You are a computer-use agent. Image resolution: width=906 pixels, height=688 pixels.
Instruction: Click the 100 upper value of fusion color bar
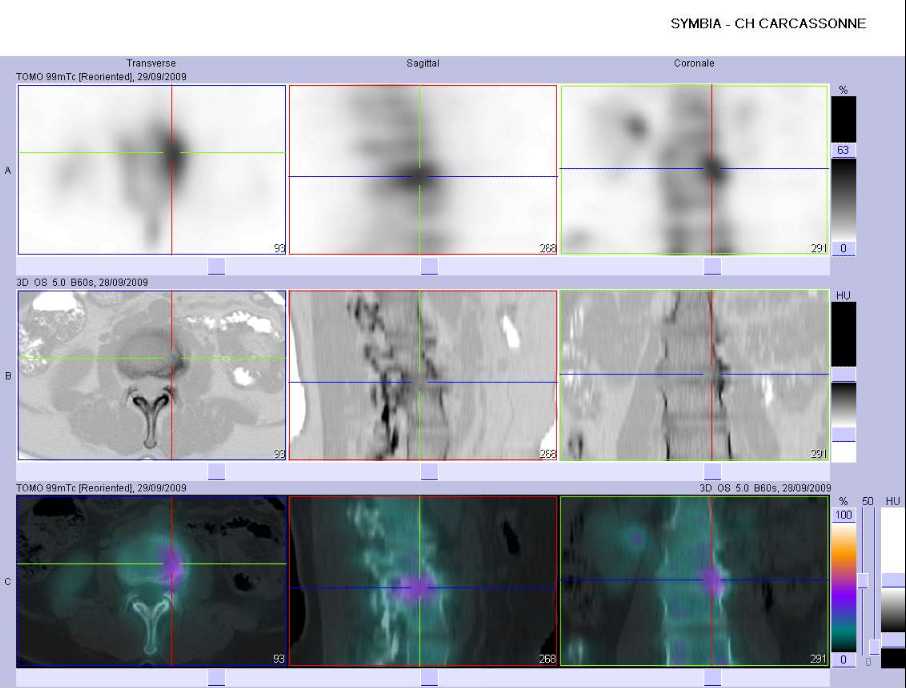844,515
